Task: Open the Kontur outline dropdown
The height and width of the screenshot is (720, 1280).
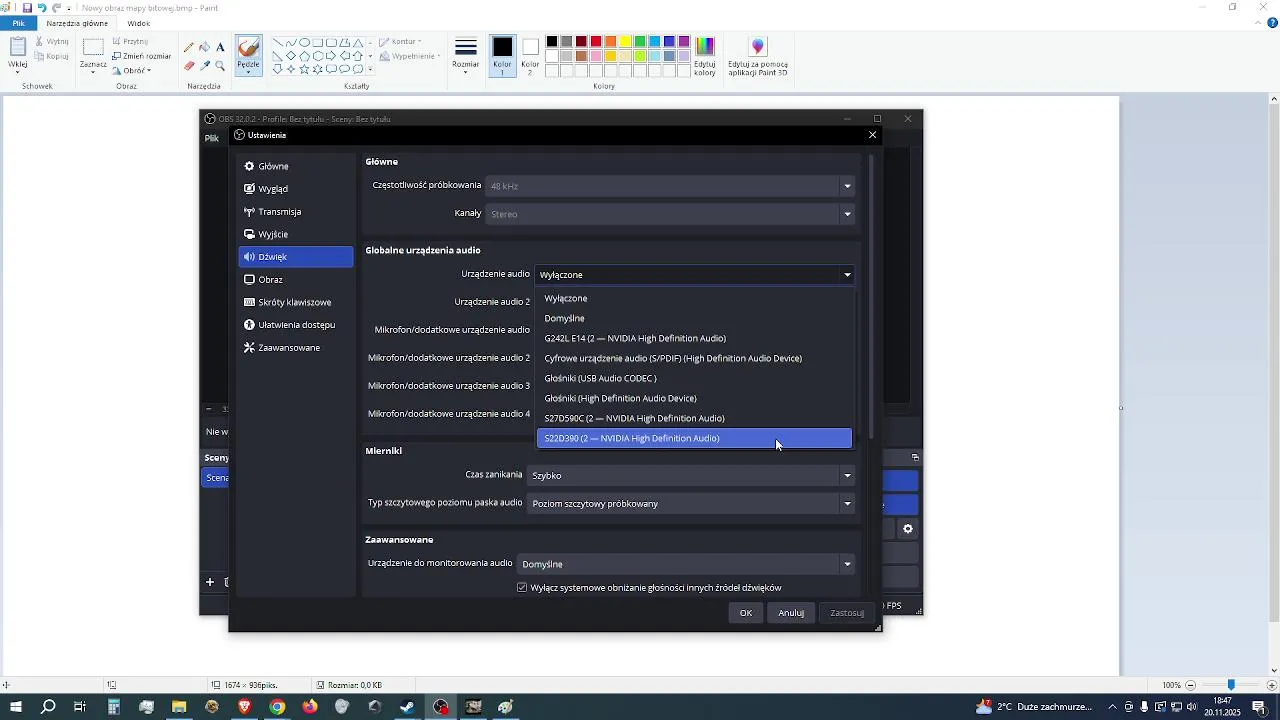Action: coord(400,42)
